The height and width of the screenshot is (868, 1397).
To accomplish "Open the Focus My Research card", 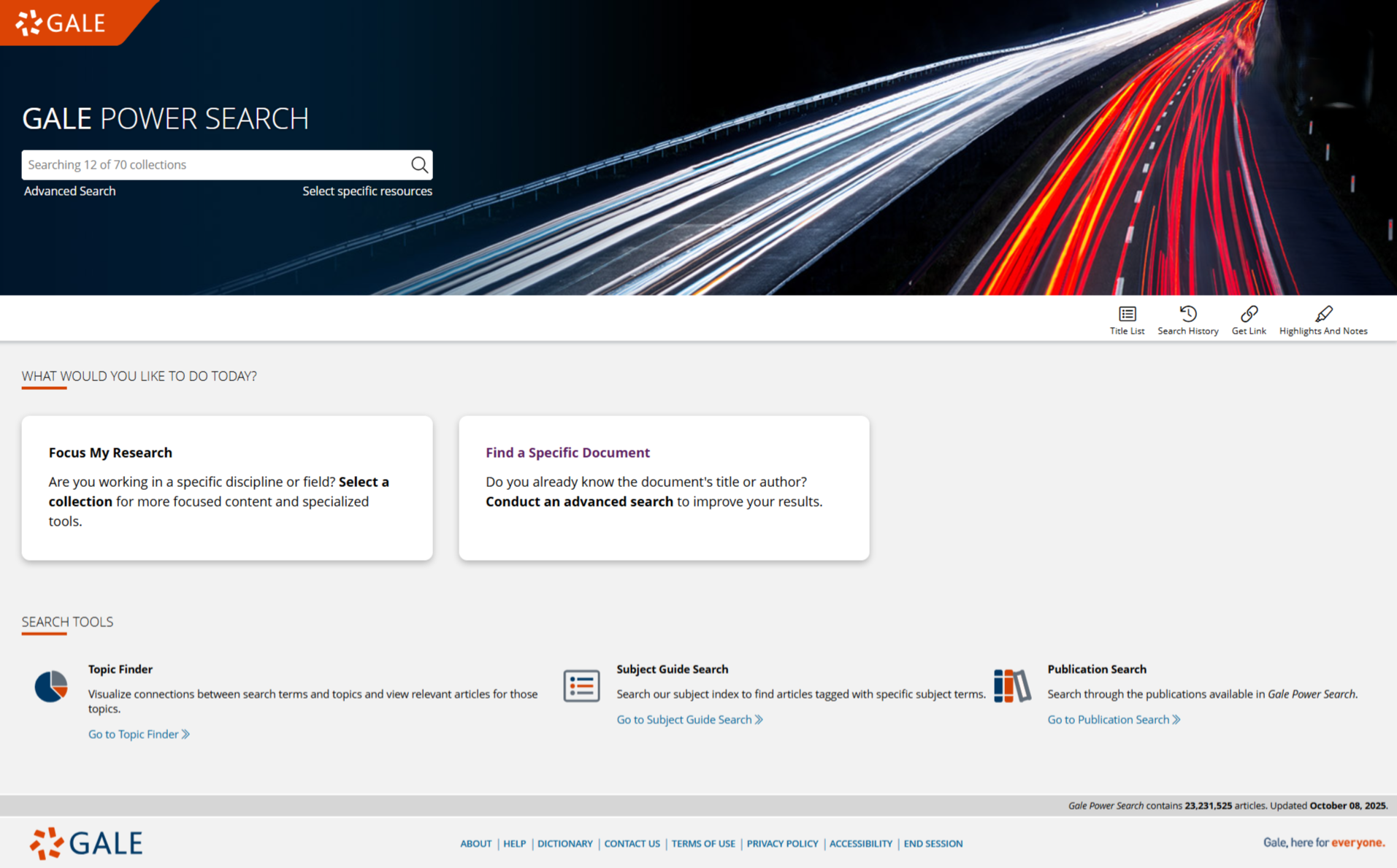I will click(x=226, y=488).
